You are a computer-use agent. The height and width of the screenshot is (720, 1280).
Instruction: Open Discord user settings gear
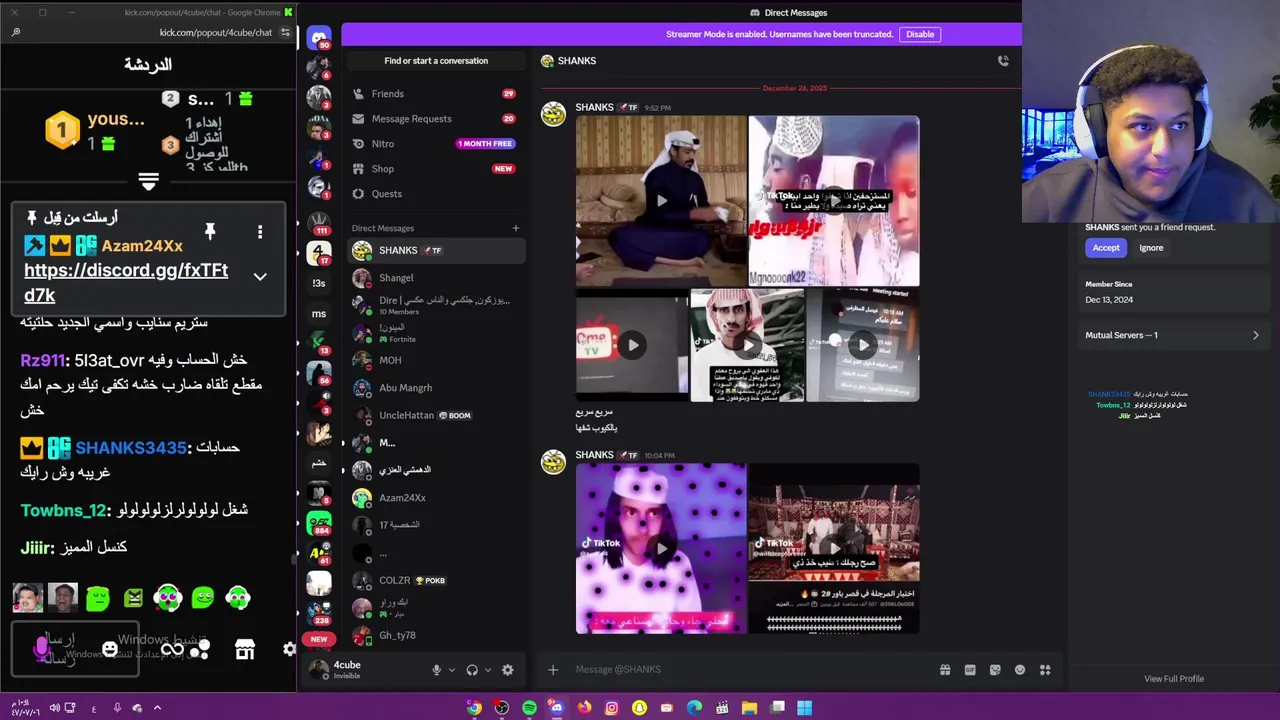point(507,670)
